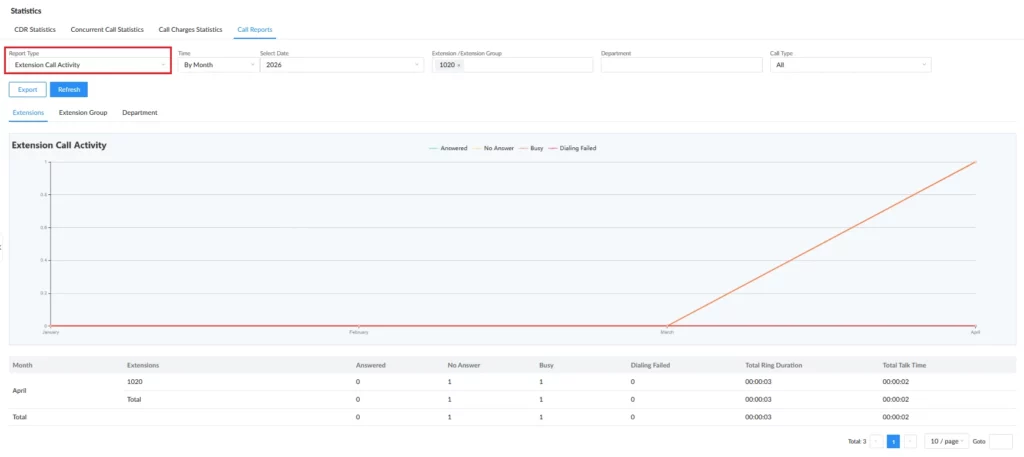Remove the 1020 extension tag
The image size is (1024, 457).
click(x=458, y=65)
